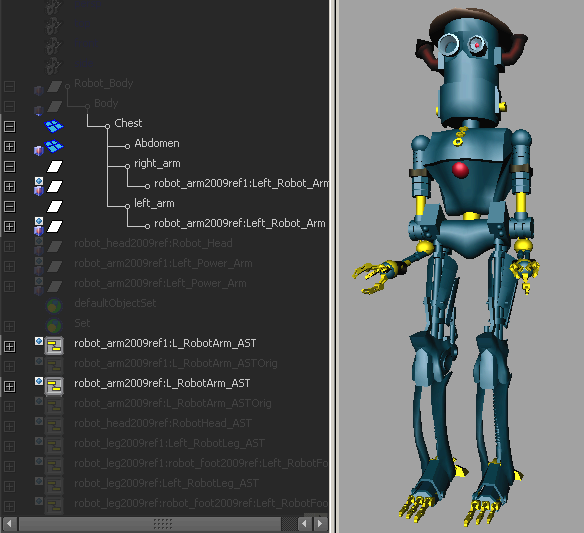Expand robot_arm2009ref:L_RobotArm_AST container
This screenshot has height=533, width=584.
click(9, 387)
